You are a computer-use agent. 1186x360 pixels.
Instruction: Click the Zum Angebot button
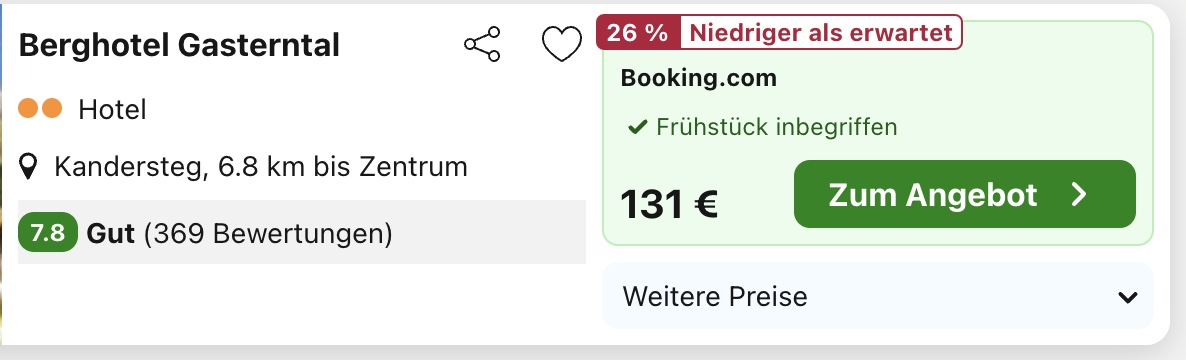click(964, 194)
